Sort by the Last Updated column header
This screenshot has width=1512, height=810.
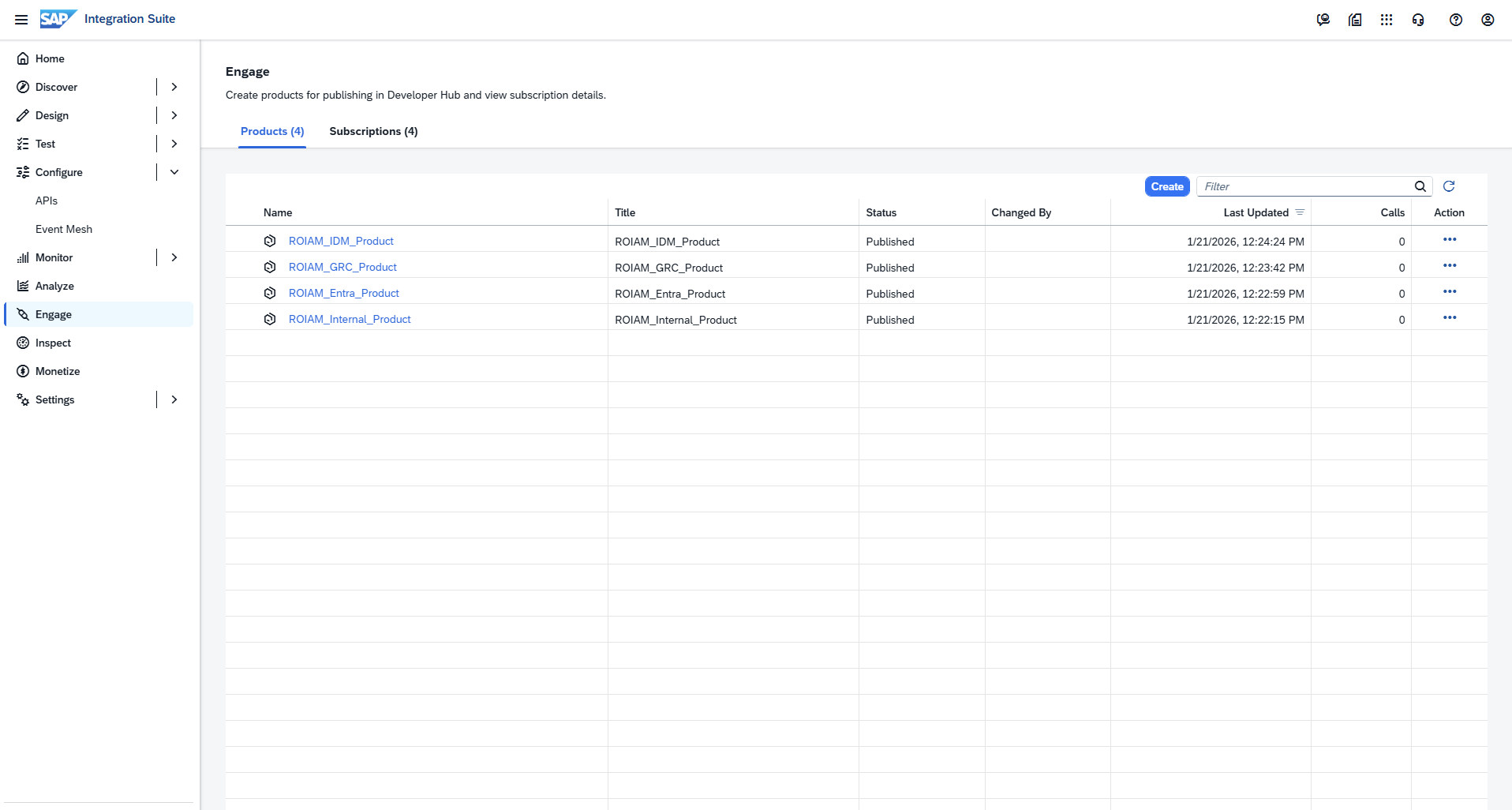1256,212
